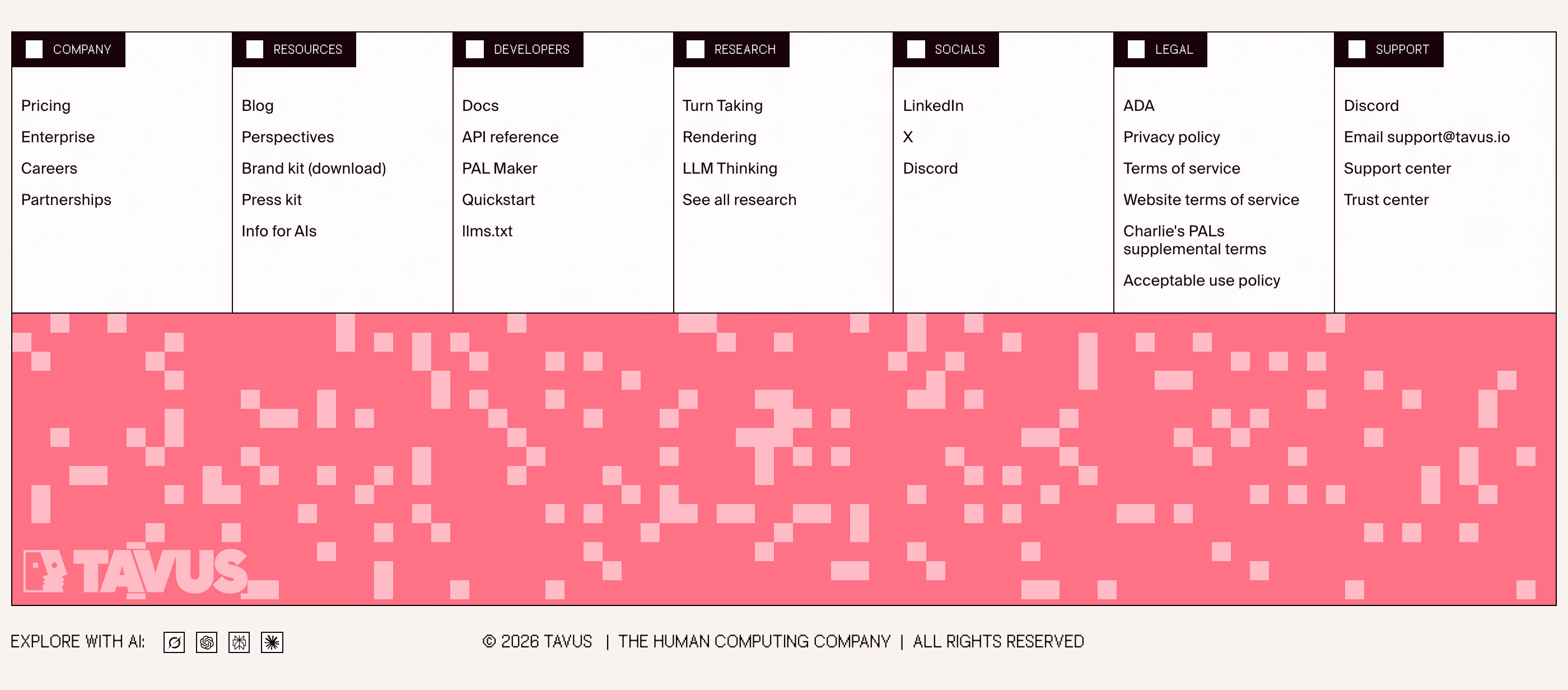
Task: Open LinkedIn under Socials
Action: click(x=933, y=105)
